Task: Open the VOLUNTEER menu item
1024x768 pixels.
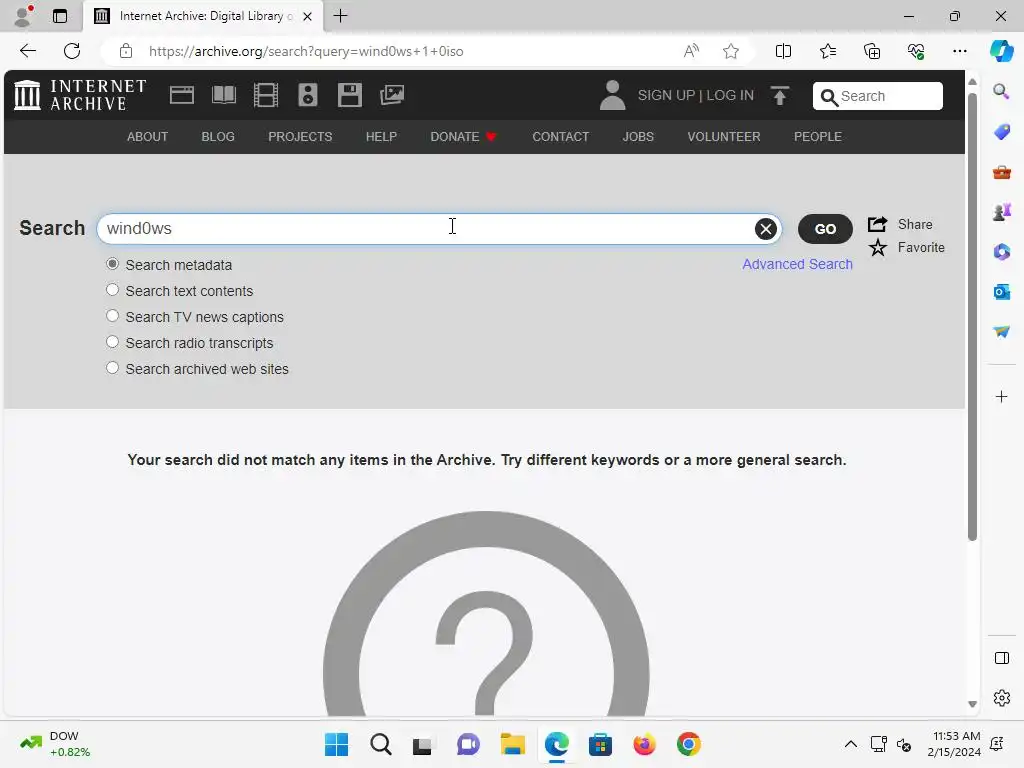Action: (724, 136)
